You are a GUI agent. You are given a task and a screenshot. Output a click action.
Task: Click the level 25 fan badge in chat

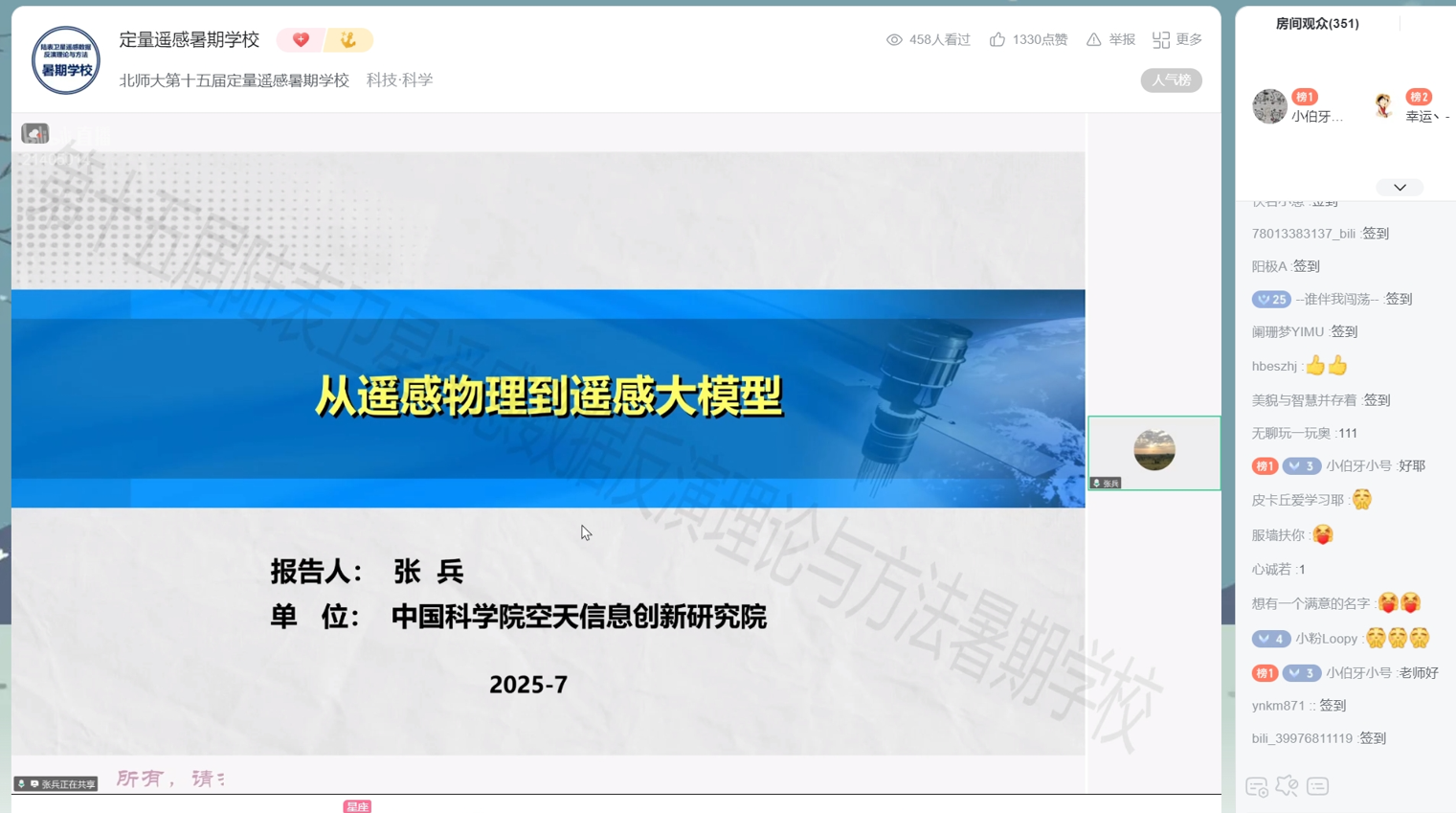point(1270,300)
